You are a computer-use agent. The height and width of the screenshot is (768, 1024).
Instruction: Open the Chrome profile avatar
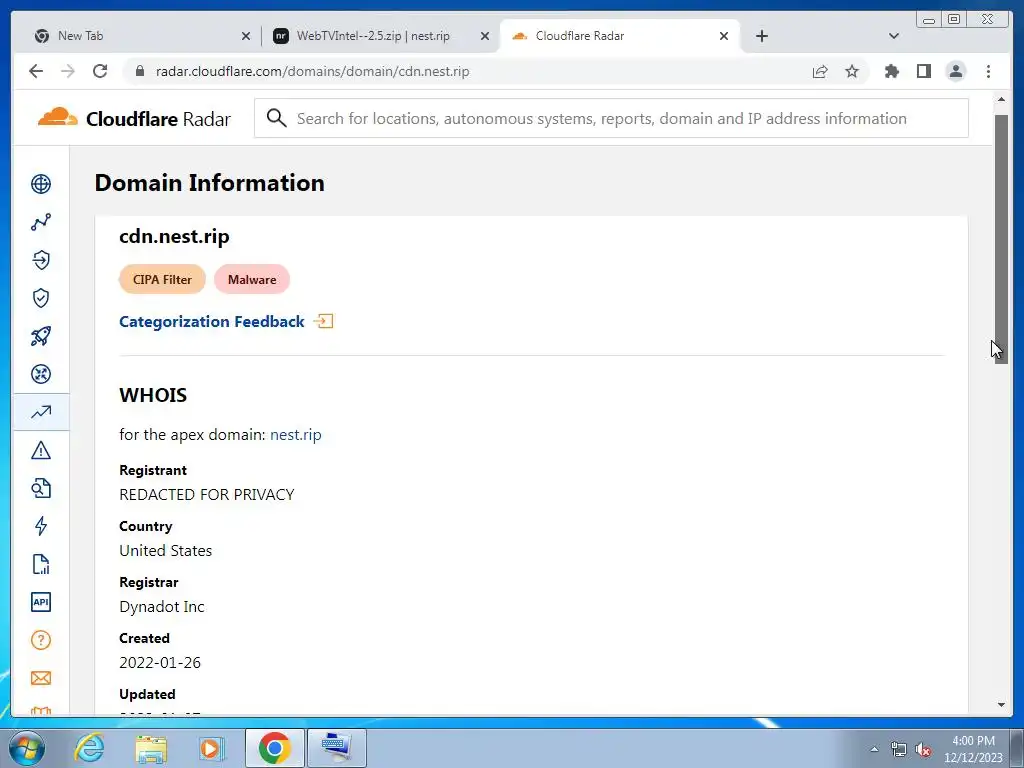click(955, 71)
